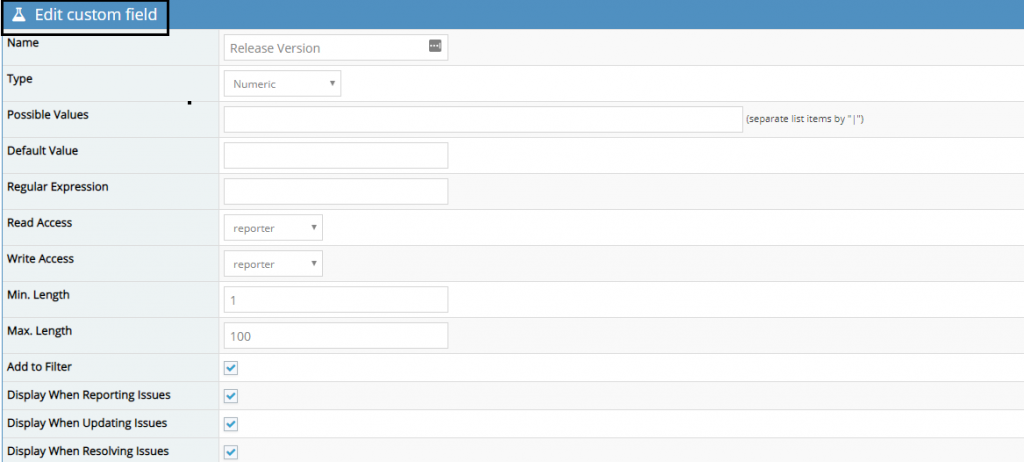This screenshot has width=1024, height=462.
Task: Click the Min. Length field
Action: pos(336,299)
